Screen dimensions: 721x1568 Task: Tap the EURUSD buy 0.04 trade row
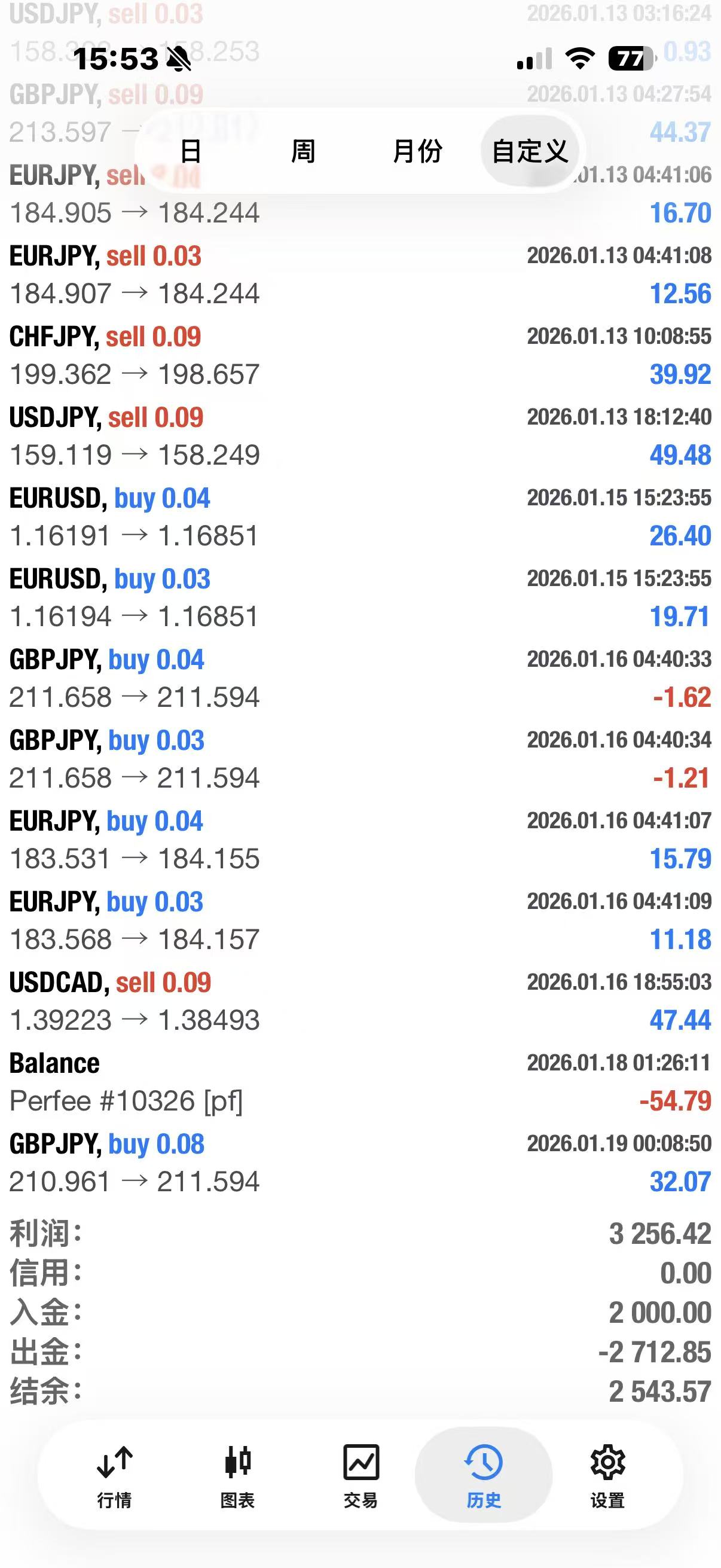pyautogui.click(x=360, y=517)
